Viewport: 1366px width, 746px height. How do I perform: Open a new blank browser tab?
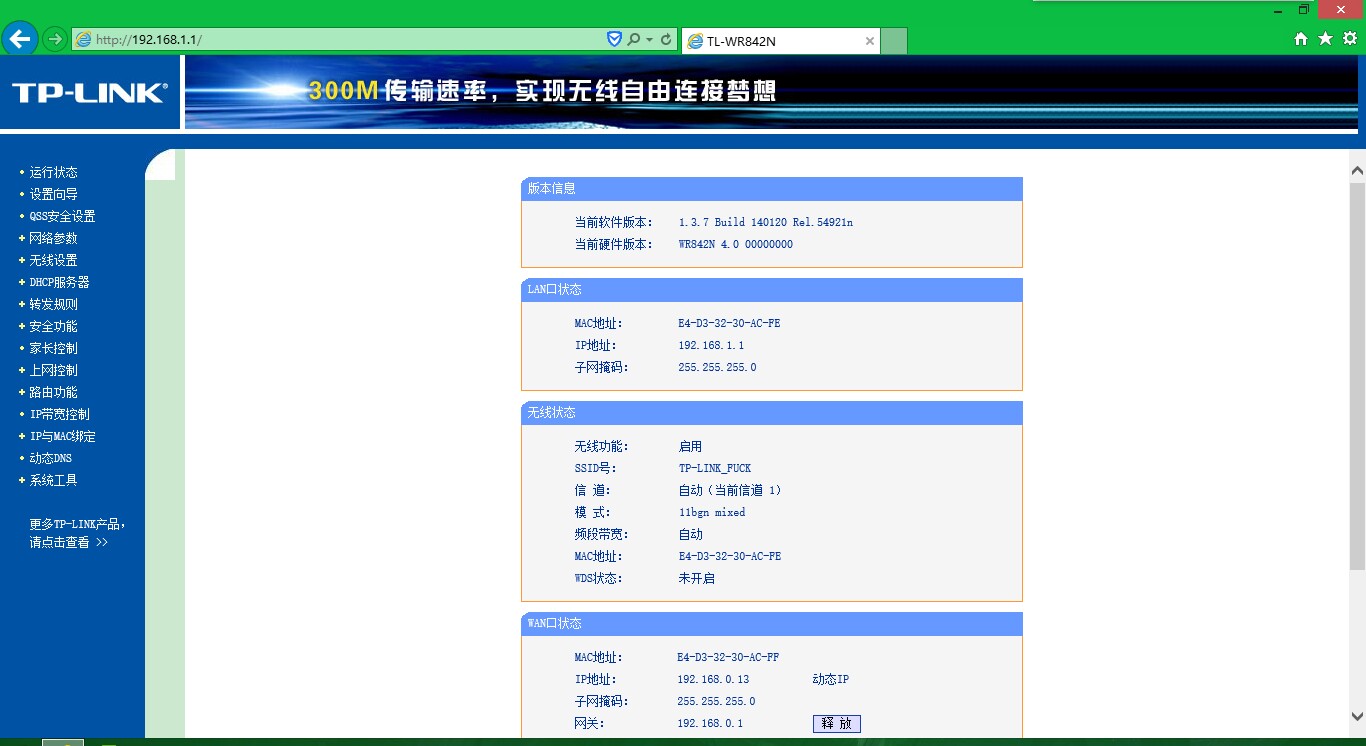pyautogui.click(x=894, y=41)
